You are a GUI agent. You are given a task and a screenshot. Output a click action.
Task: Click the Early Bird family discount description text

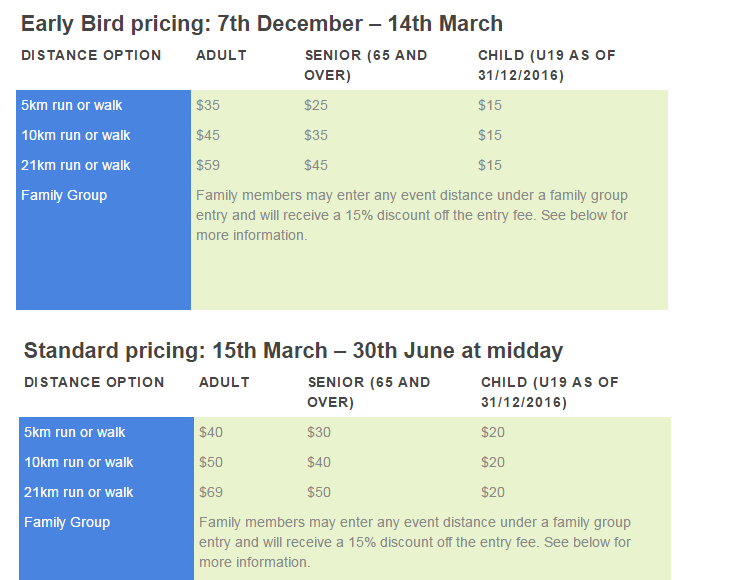point(412,215)
